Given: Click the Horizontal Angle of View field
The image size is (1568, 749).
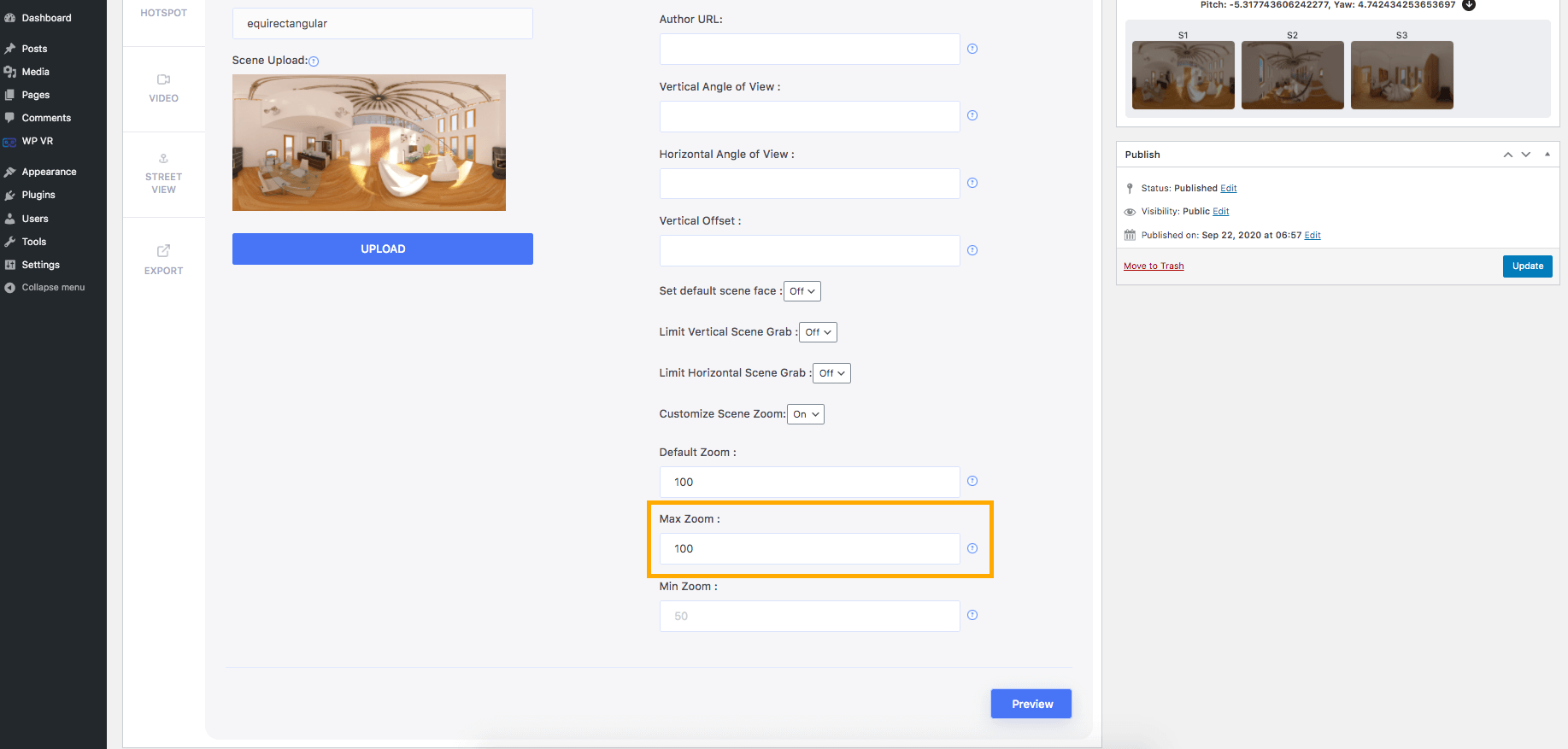Looking at the screenshot, I should pyautogui.click(x=810, y=184).
